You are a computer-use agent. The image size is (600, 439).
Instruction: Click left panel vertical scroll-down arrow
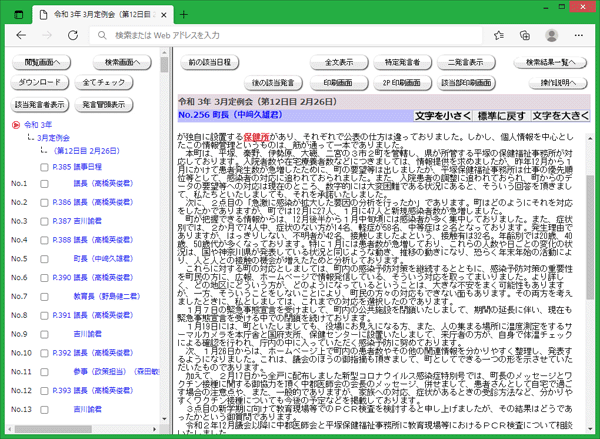click(x=165, y=419)
